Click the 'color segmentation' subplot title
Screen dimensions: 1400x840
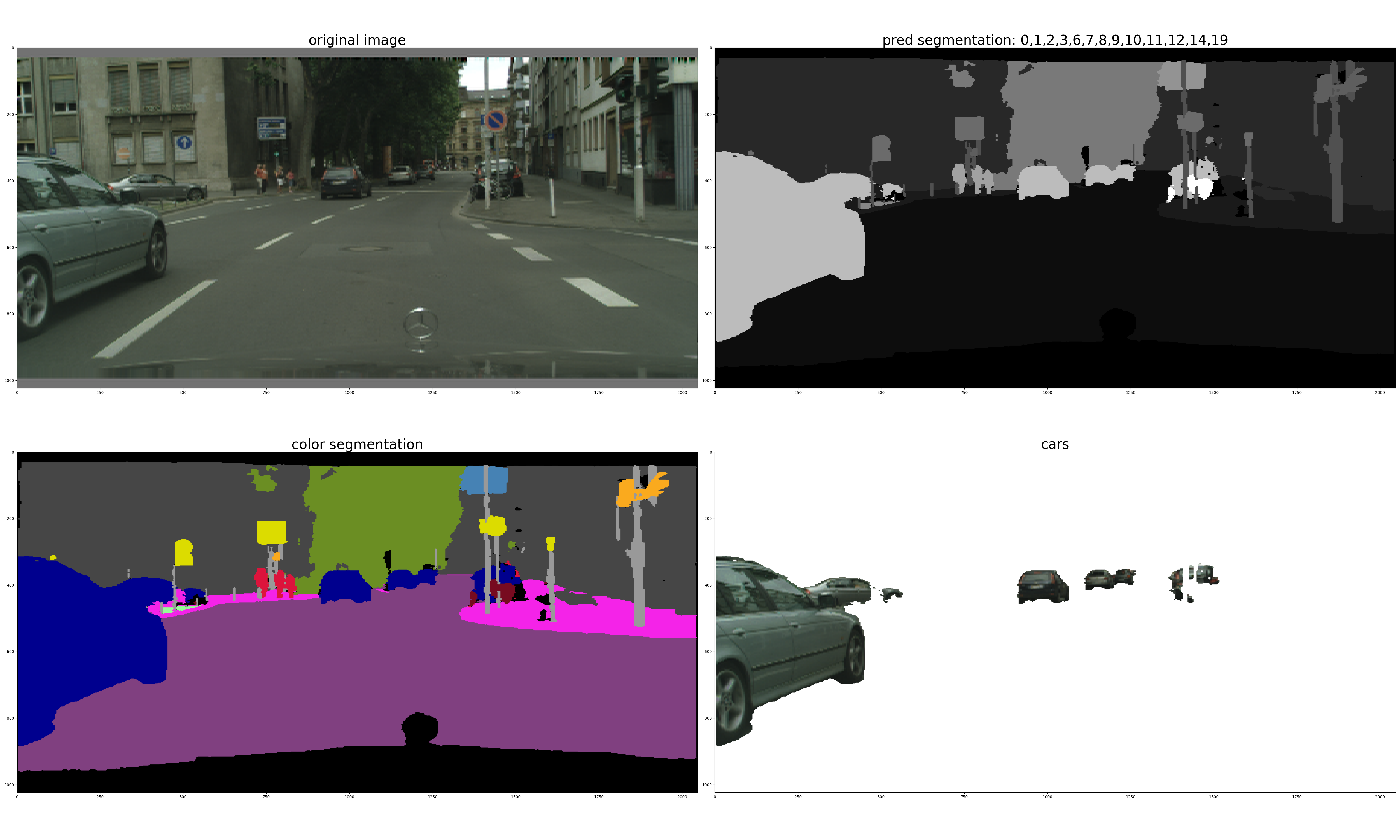tap(356, 444)
